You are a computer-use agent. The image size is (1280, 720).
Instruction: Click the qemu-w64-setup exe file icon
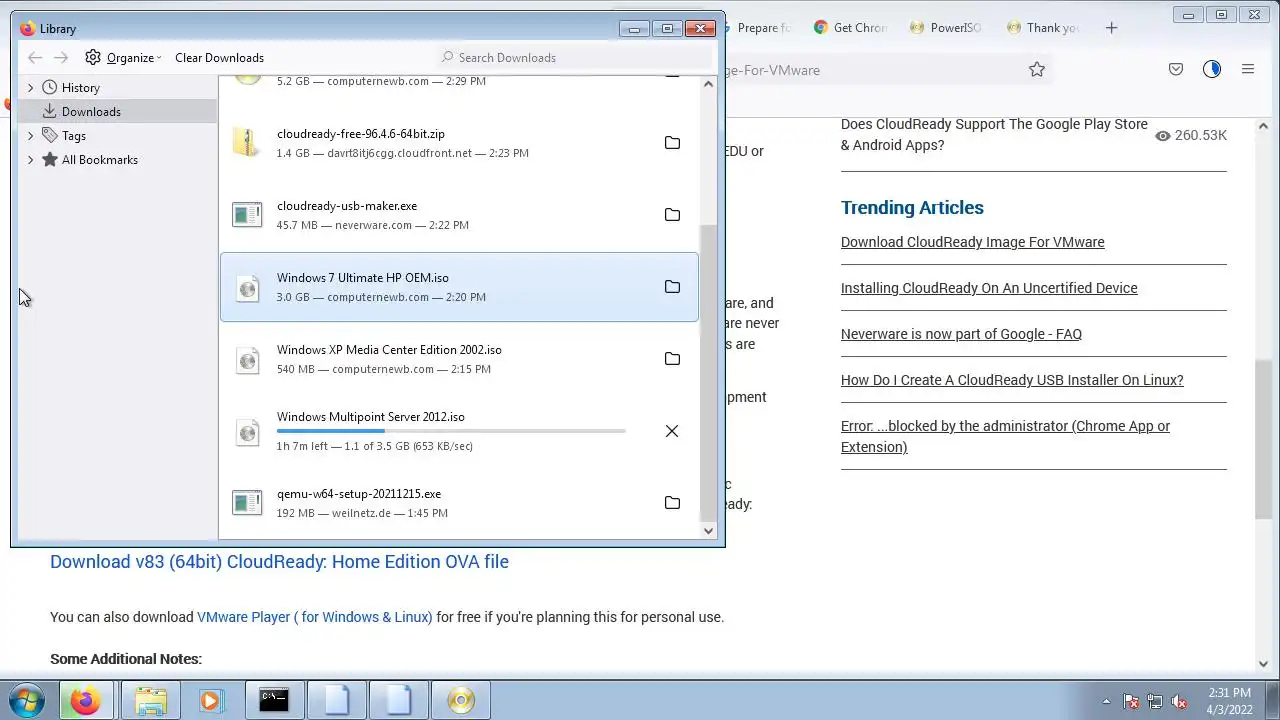pos(247,503)
